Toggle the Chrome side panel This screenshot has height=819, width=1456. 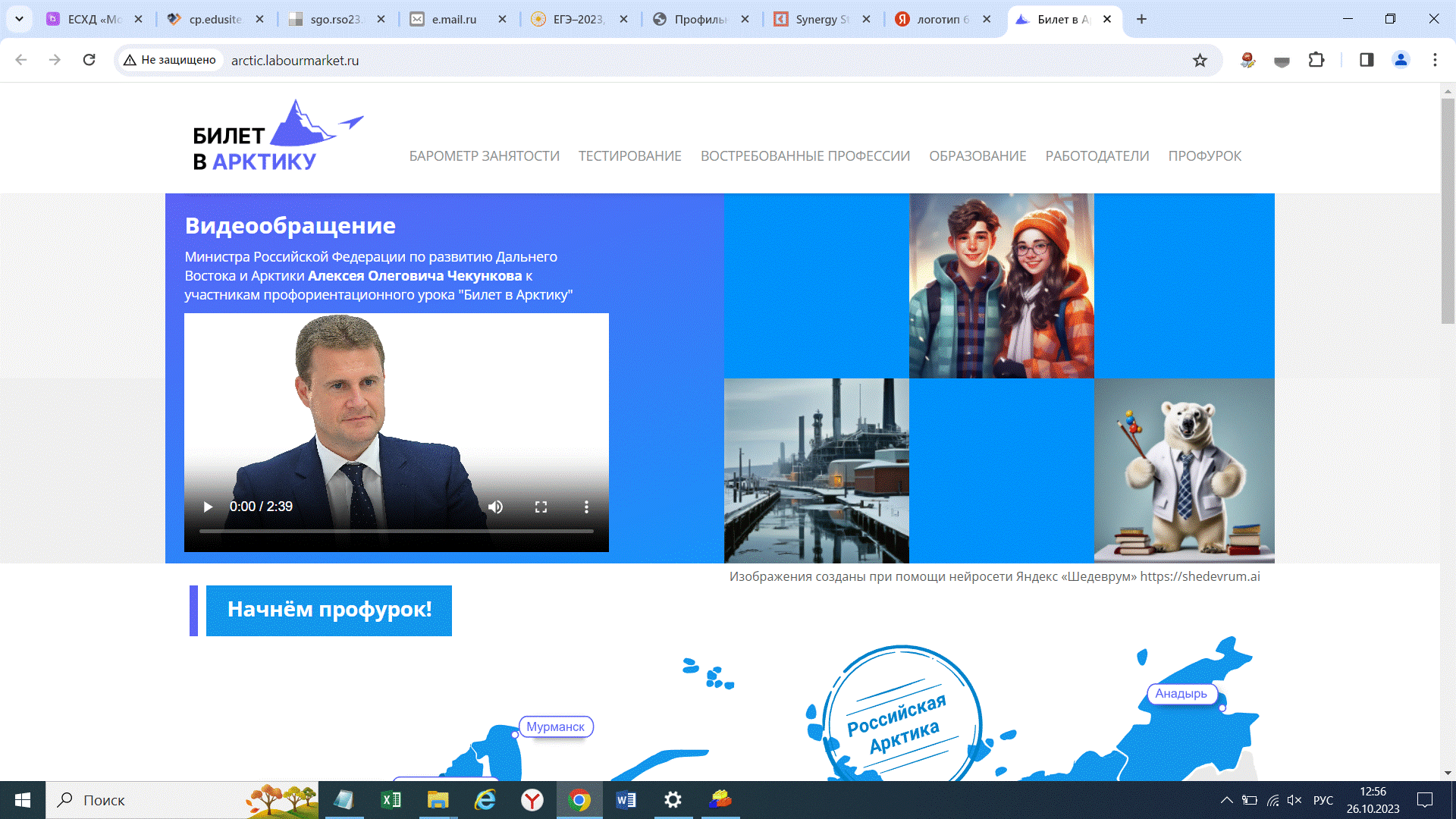tap(1367, 60)
